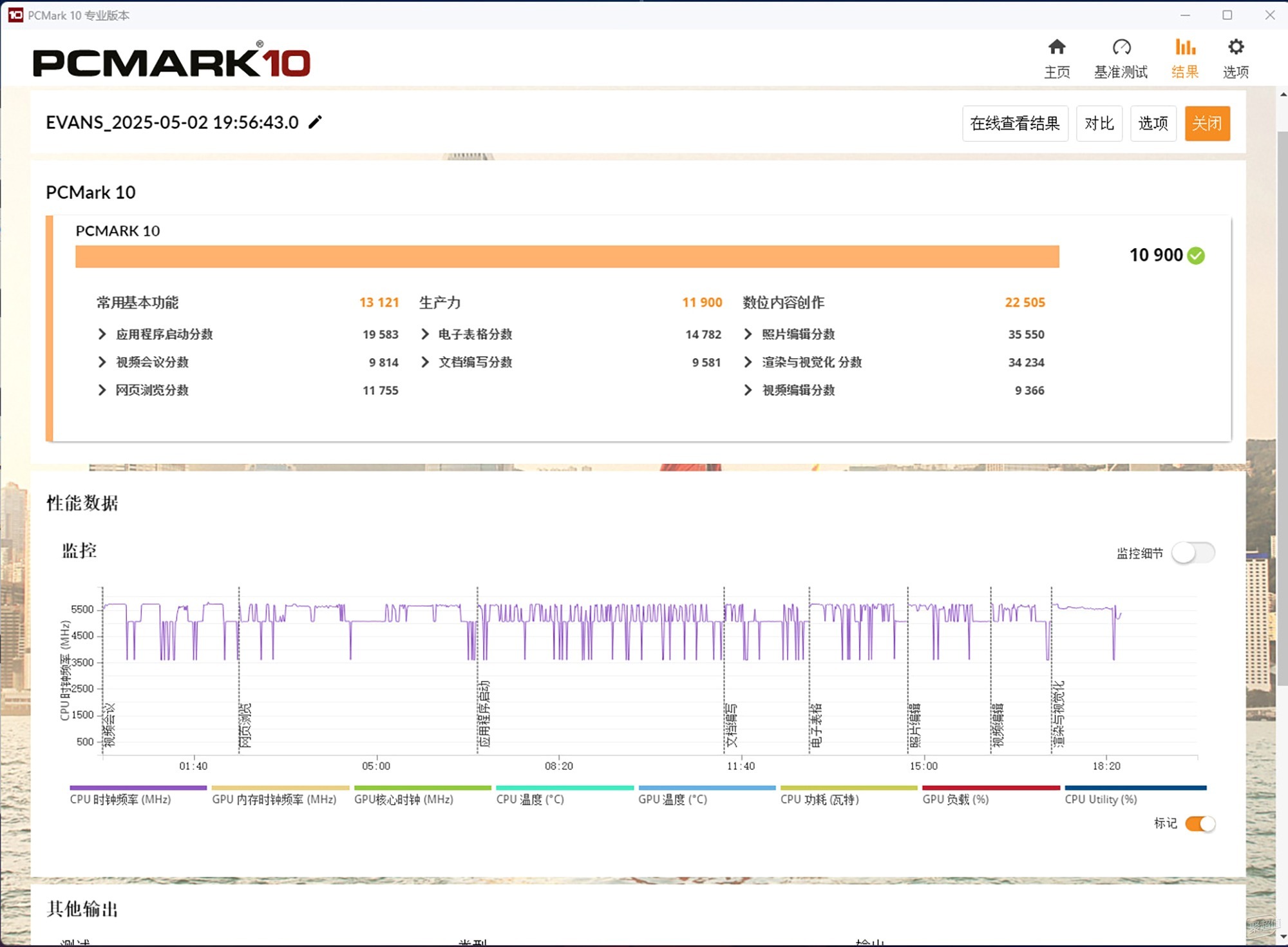Screen dimensions: 1288x947
Task: Expand the 网页浏览分数 row
Action: coord(102,390)
